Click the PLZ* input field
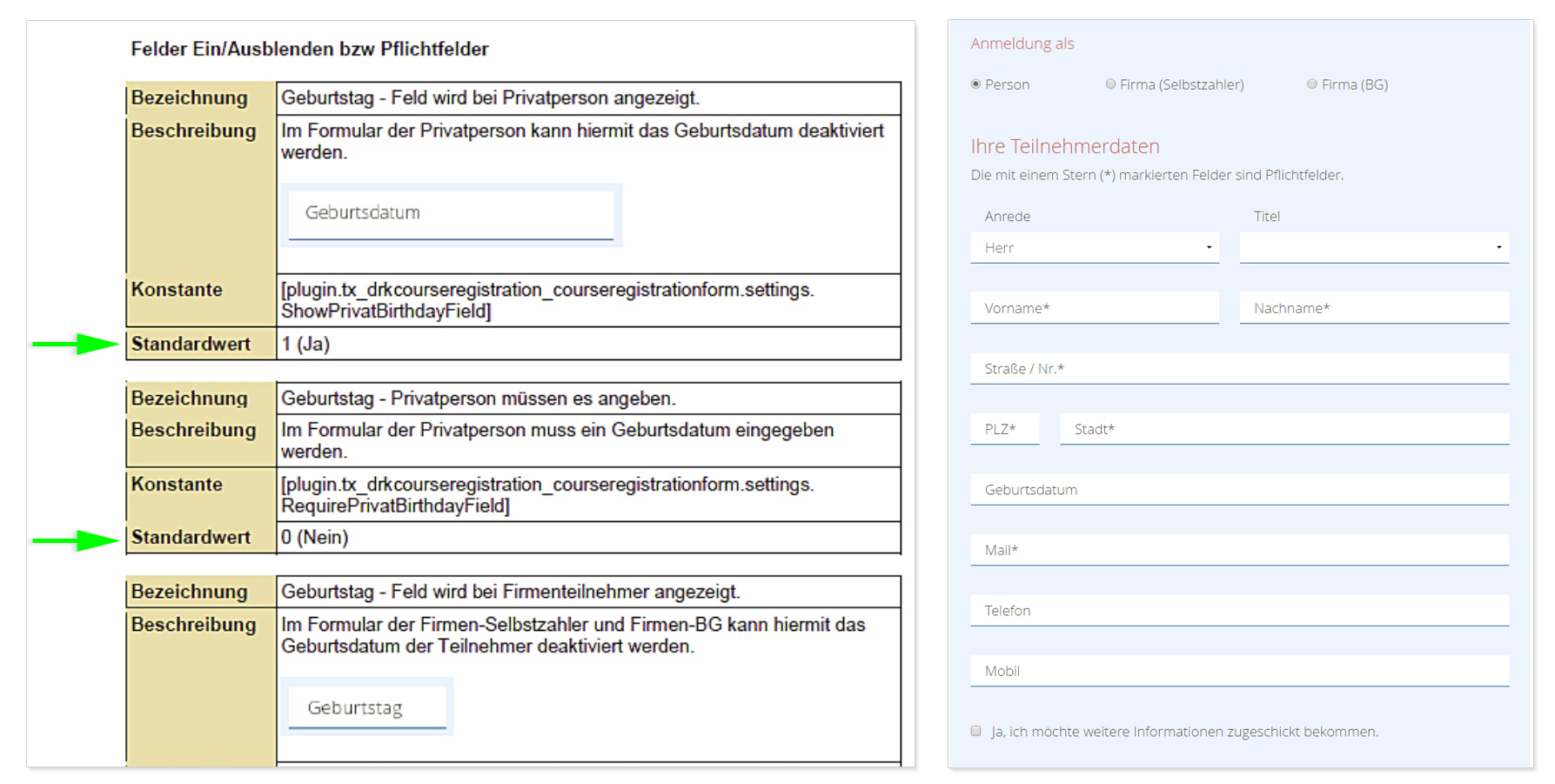This screenshot has width=1555, height=784. (1005, 429)
